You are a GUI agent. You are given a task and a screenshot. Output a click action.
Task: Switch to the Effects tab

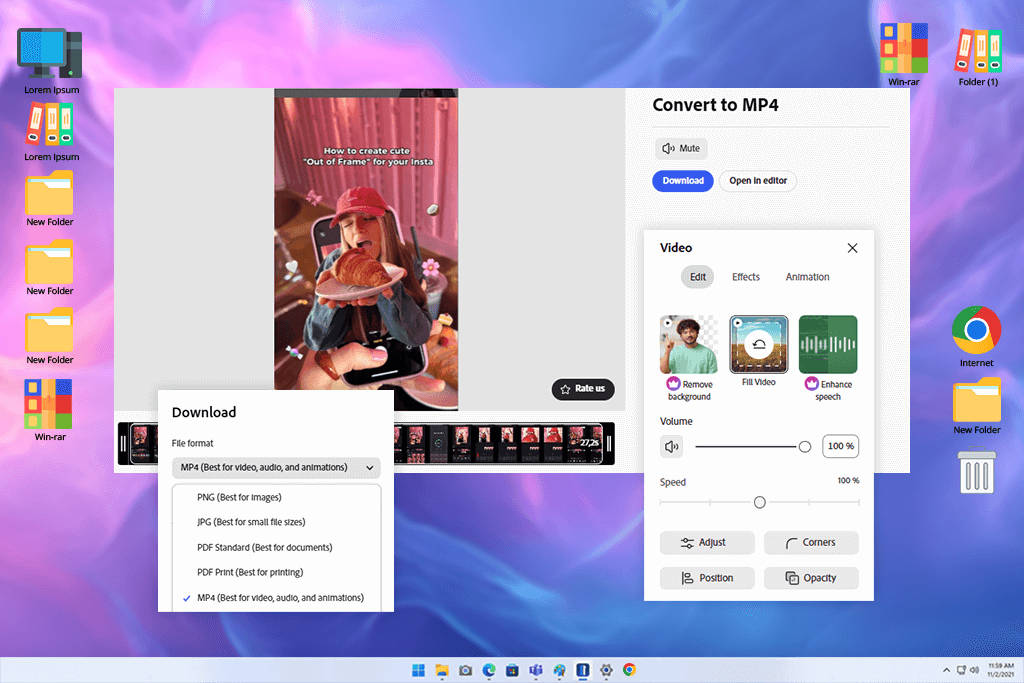(x=746, y=277)
